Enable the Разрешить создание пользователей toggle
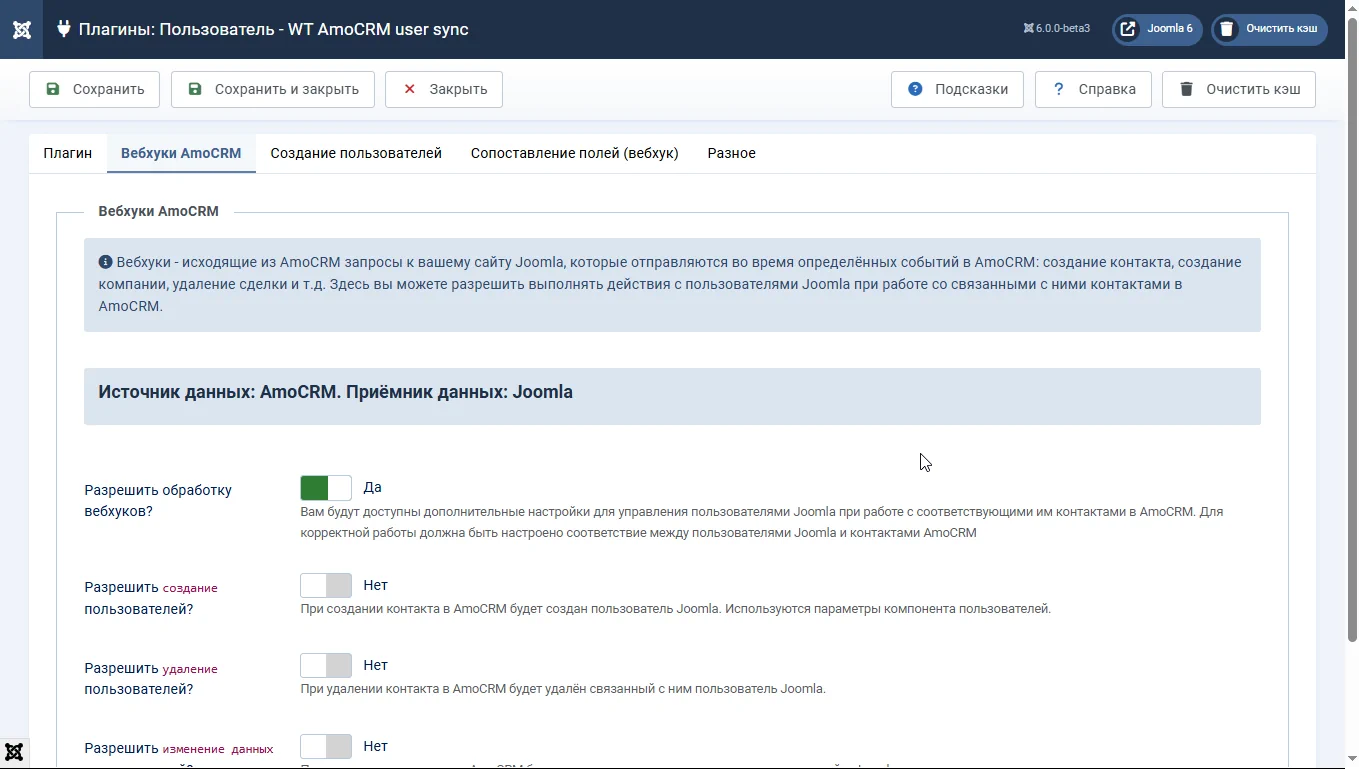This screenshot has width=1359, height=769. click(326, 586)
